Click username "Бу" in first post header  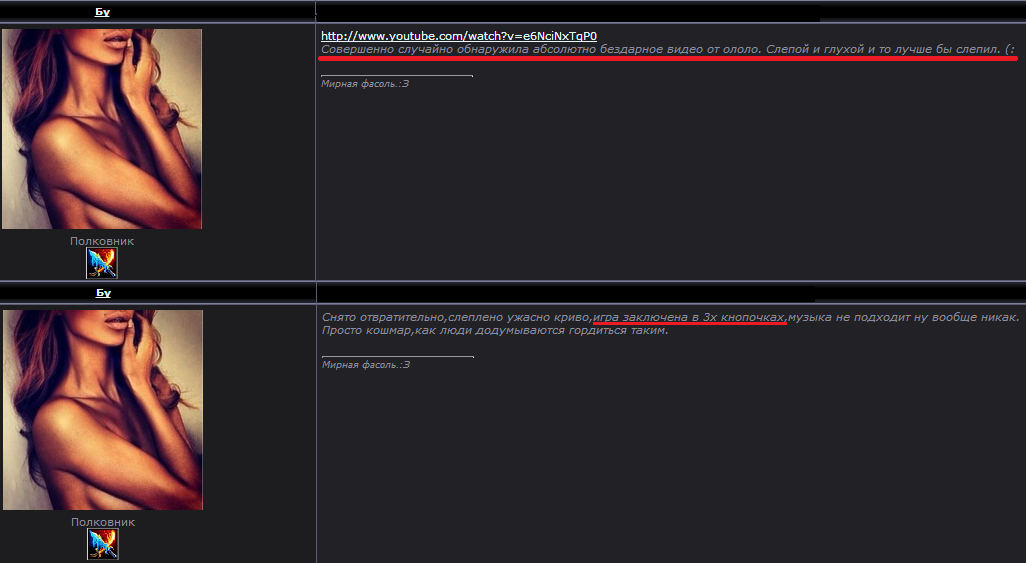click(x=102, y=12)
